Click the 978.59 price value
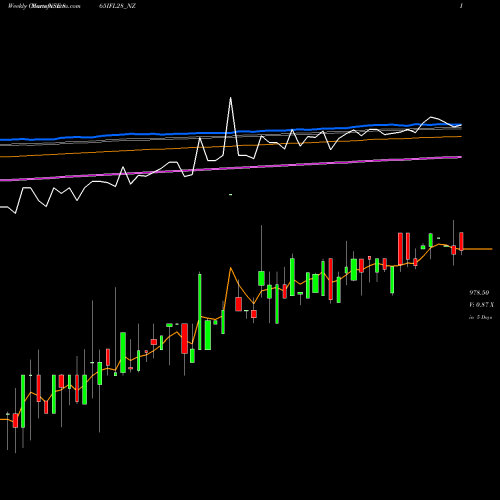500x500 pixels. tap(479, 293)
